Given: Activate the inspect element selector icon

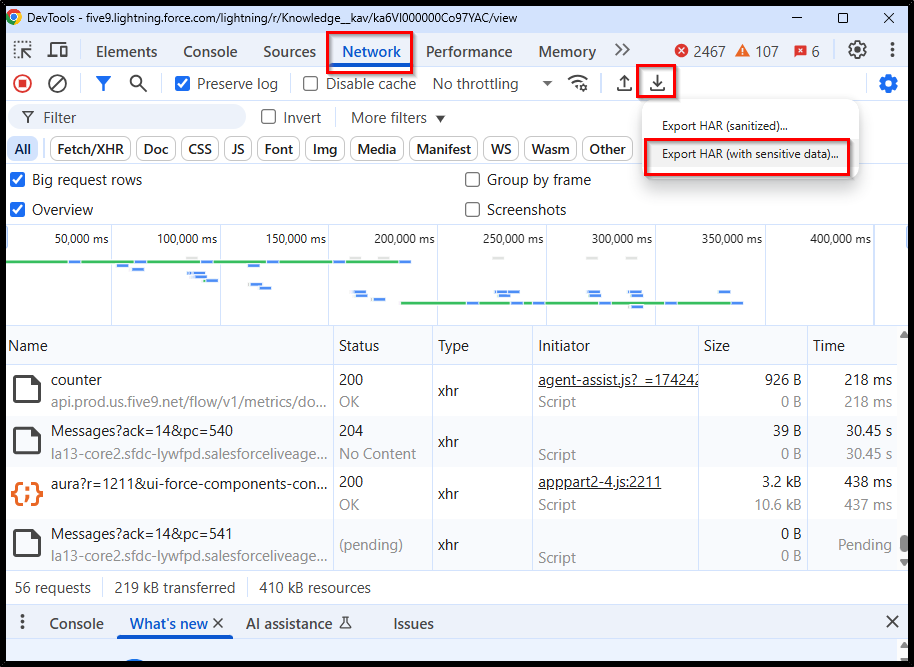Looking at the screenshot, I should point(23,51).
